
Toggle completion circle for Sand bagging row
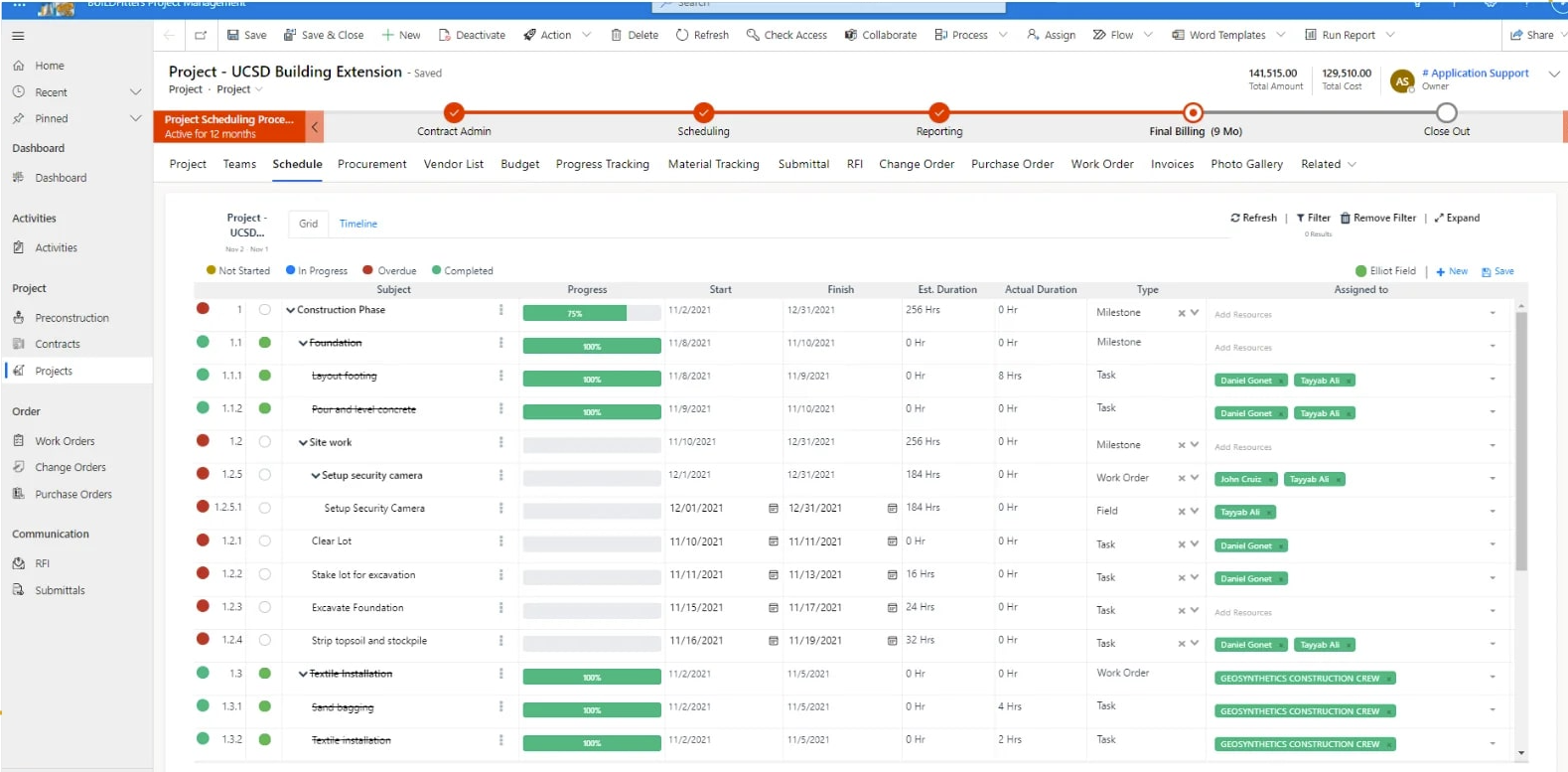pos(265,706)
